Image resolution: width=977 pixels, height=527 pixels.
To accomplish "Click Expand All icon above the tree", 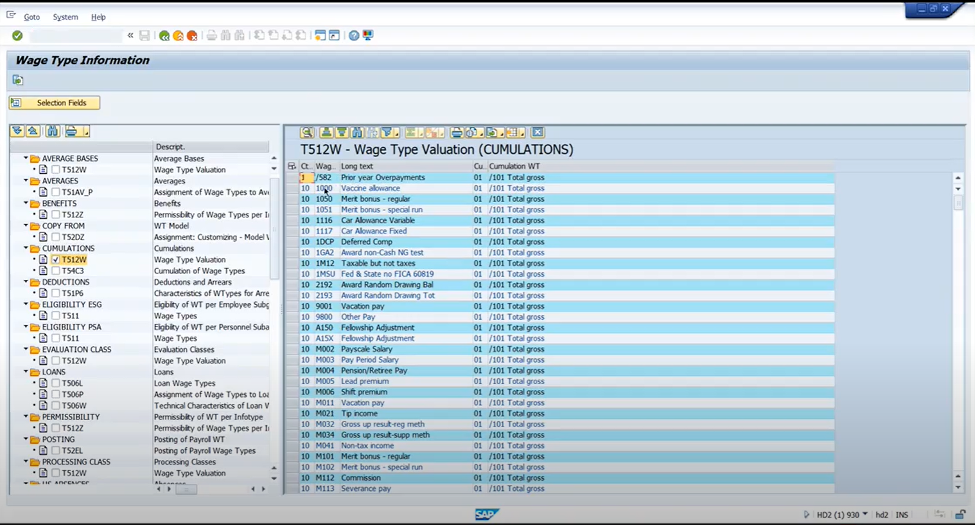I will click(17, 131).
